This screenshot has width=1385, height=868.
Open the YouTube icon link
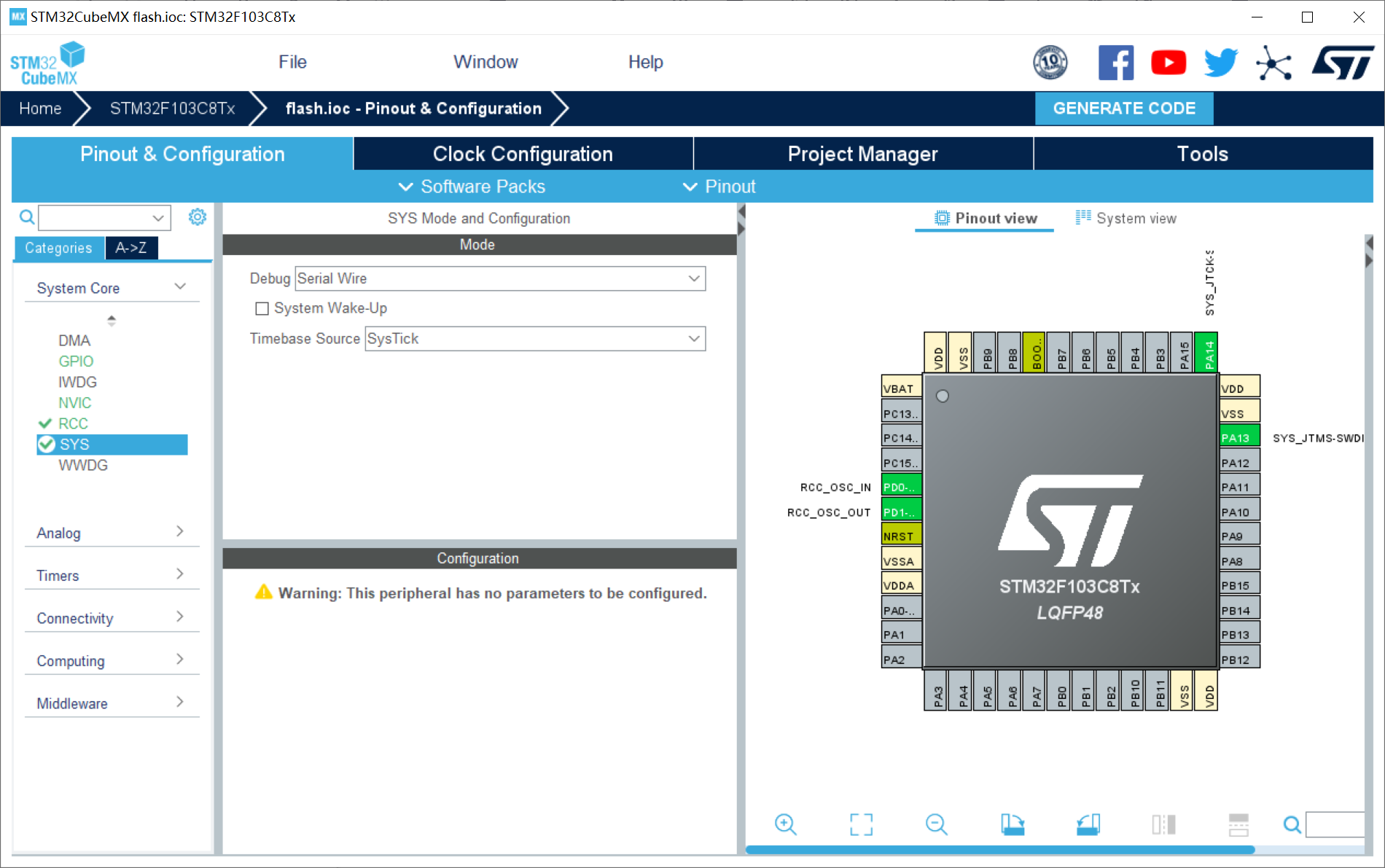tap(1169, 63)
